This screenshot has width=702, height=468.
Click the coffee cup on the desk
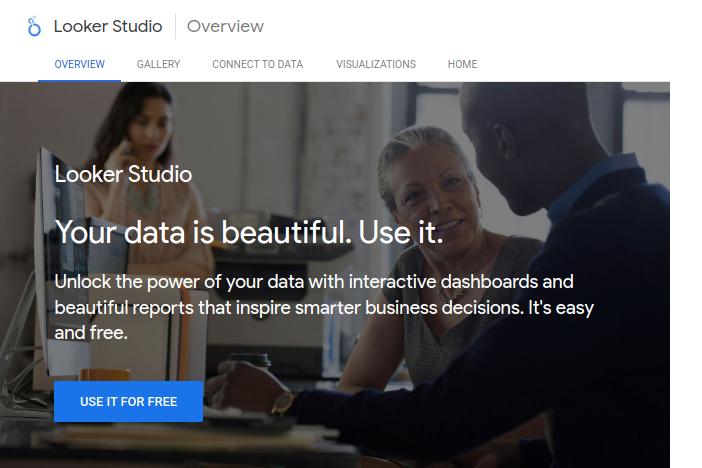click(250, 362)
